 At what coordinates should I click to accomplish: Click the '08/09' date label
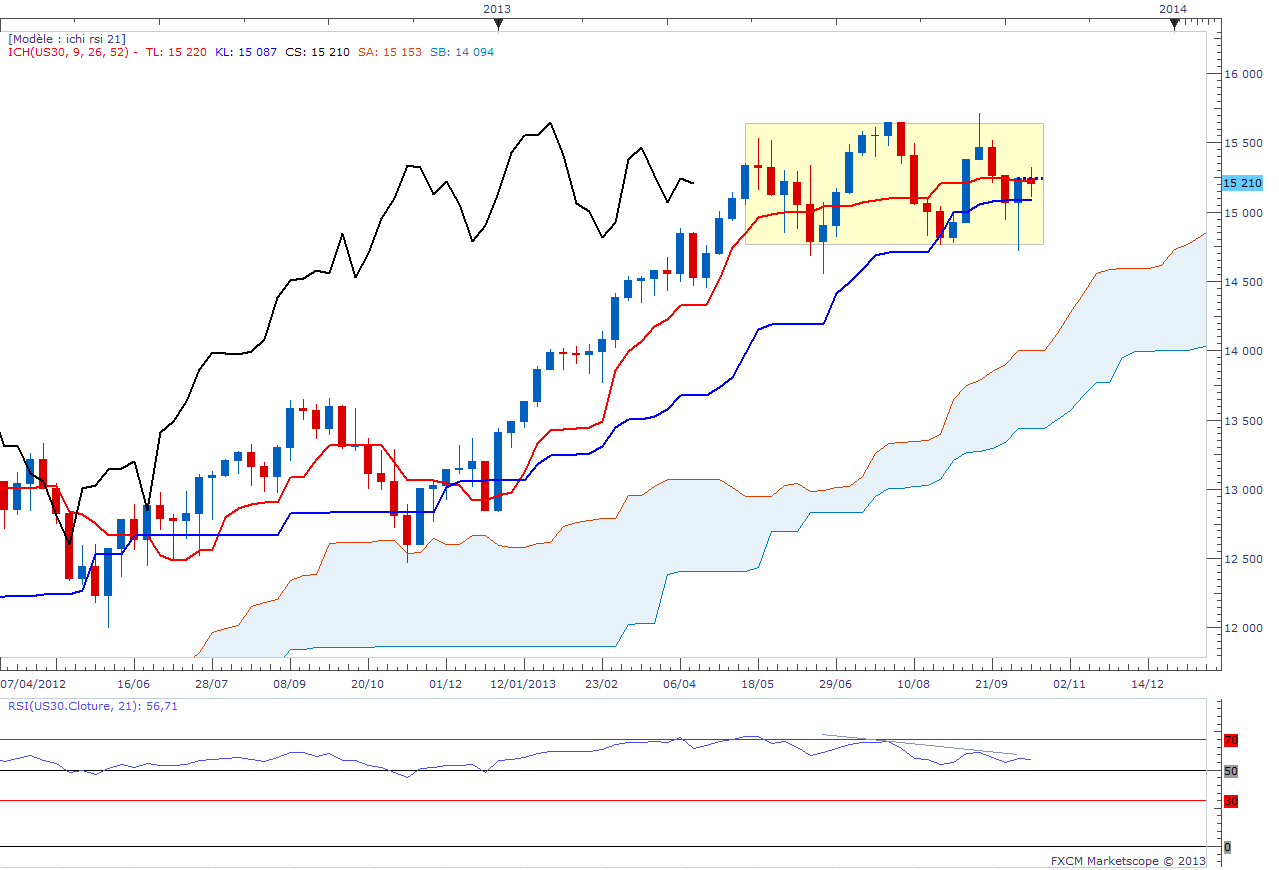coord(289,684)
